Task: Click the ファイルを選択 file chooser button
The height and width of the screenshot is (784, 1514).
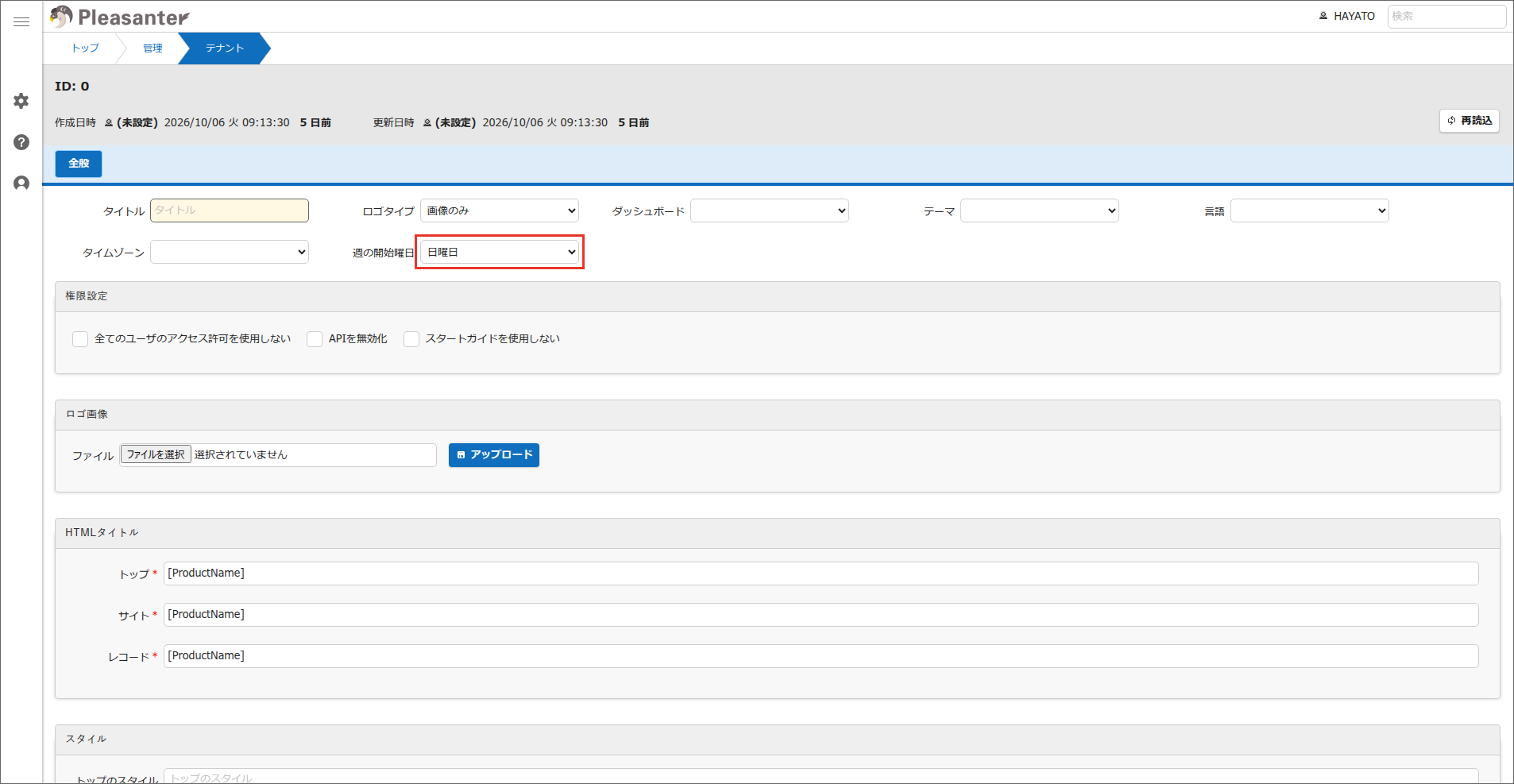Action: [156, 454]
